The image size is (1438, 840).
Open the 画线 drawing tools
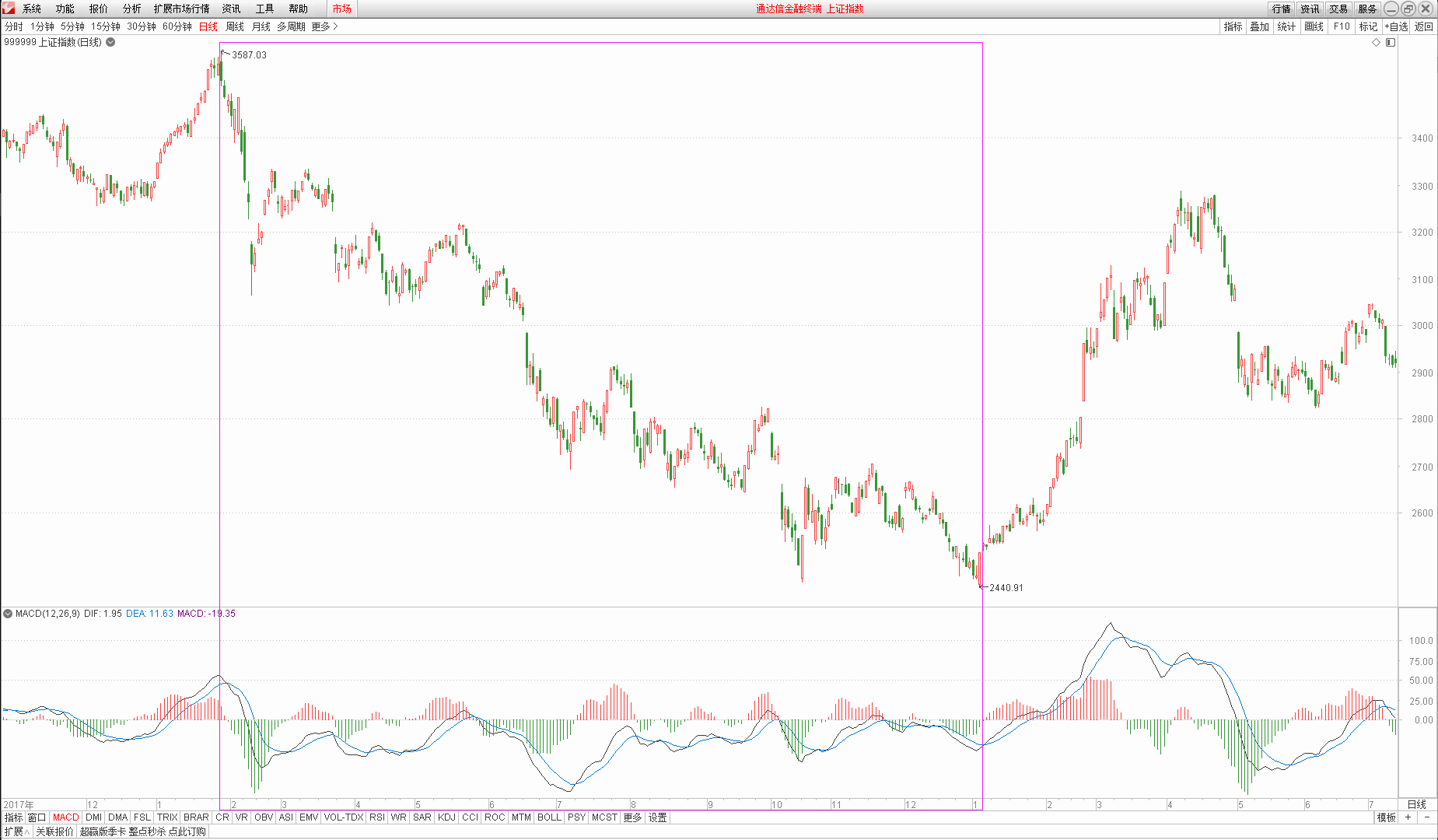point(1314,26)
